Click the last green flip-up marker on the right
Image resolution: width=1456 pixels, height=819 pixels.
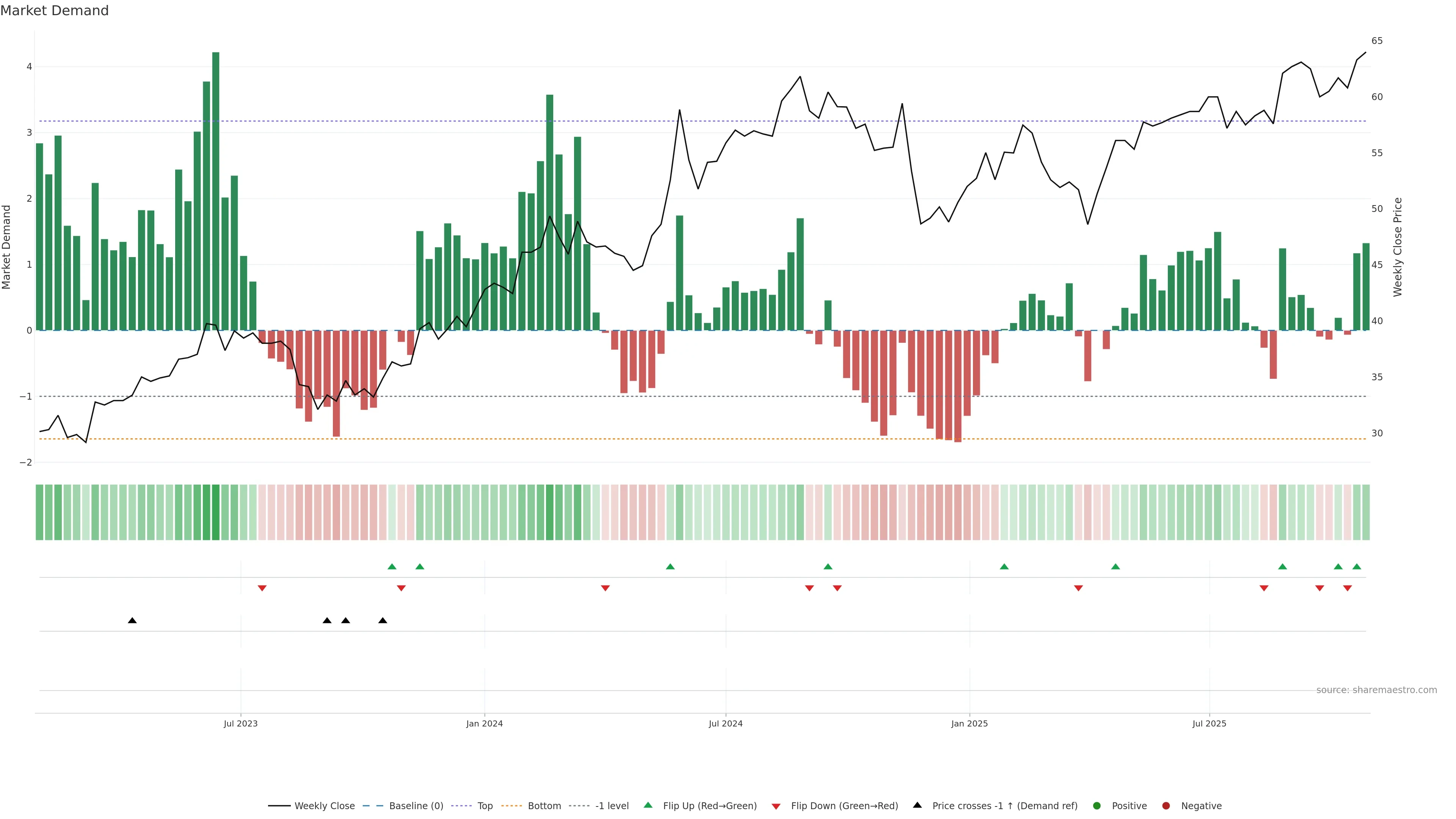pyautogui.click(x=1357, y=567)
